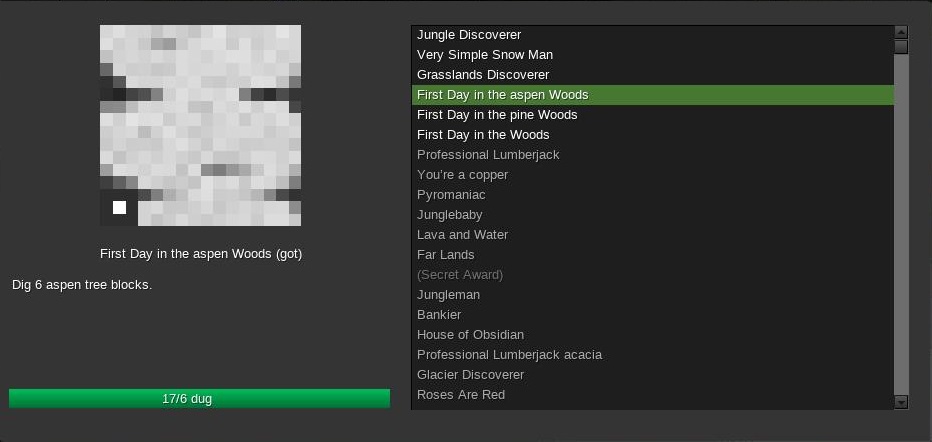Select Very Simple Snow Man award
Viewport: 932px width, 442px height.
click(x=485, y=55)
